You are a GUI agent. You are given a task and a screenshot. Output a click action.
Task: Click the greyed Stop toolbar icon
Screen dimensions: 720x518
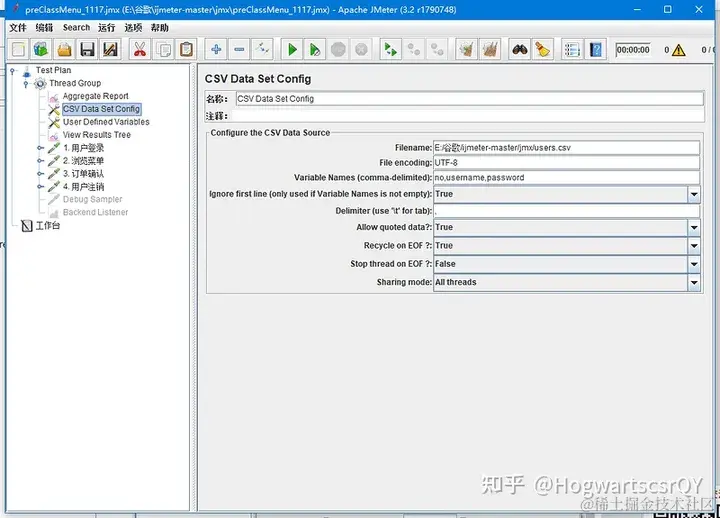tap(338, 50)
